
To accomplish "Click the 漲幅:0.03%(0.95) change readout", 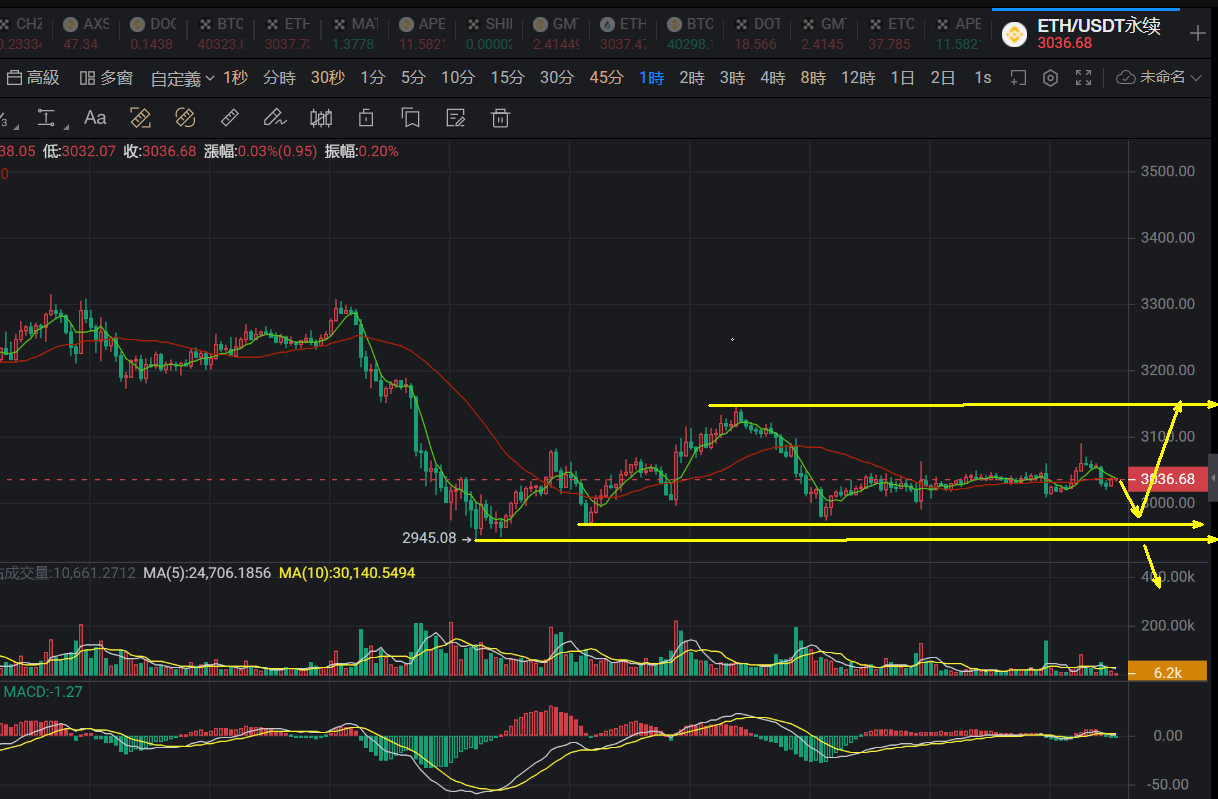I will point(260,151).
